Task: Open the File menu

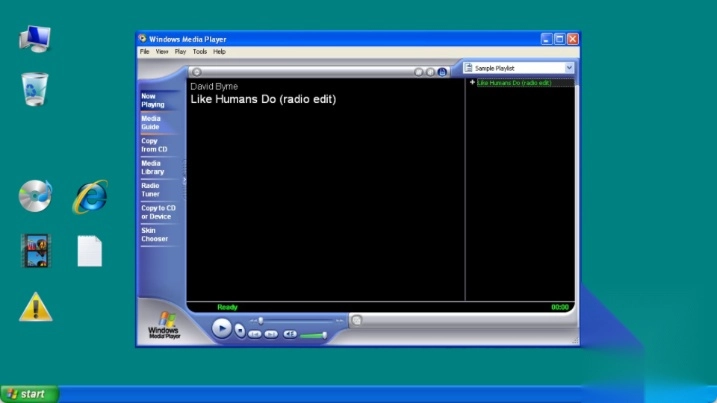Action: [144, 51]
